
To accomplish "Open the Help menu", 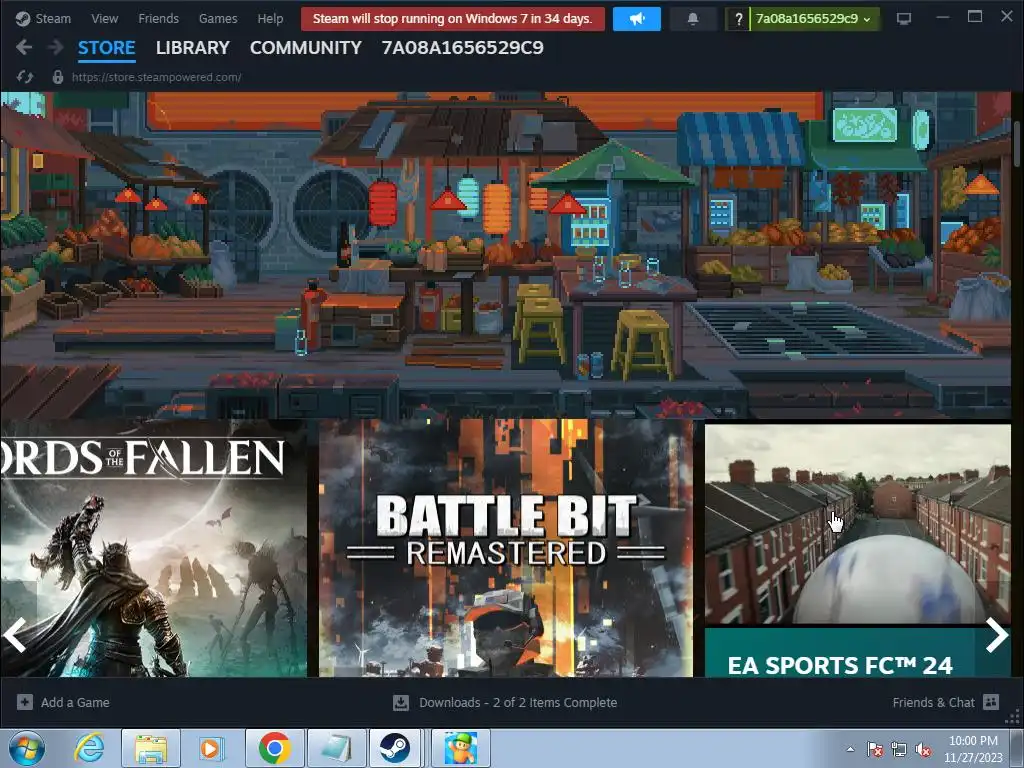I will point(270,18).
